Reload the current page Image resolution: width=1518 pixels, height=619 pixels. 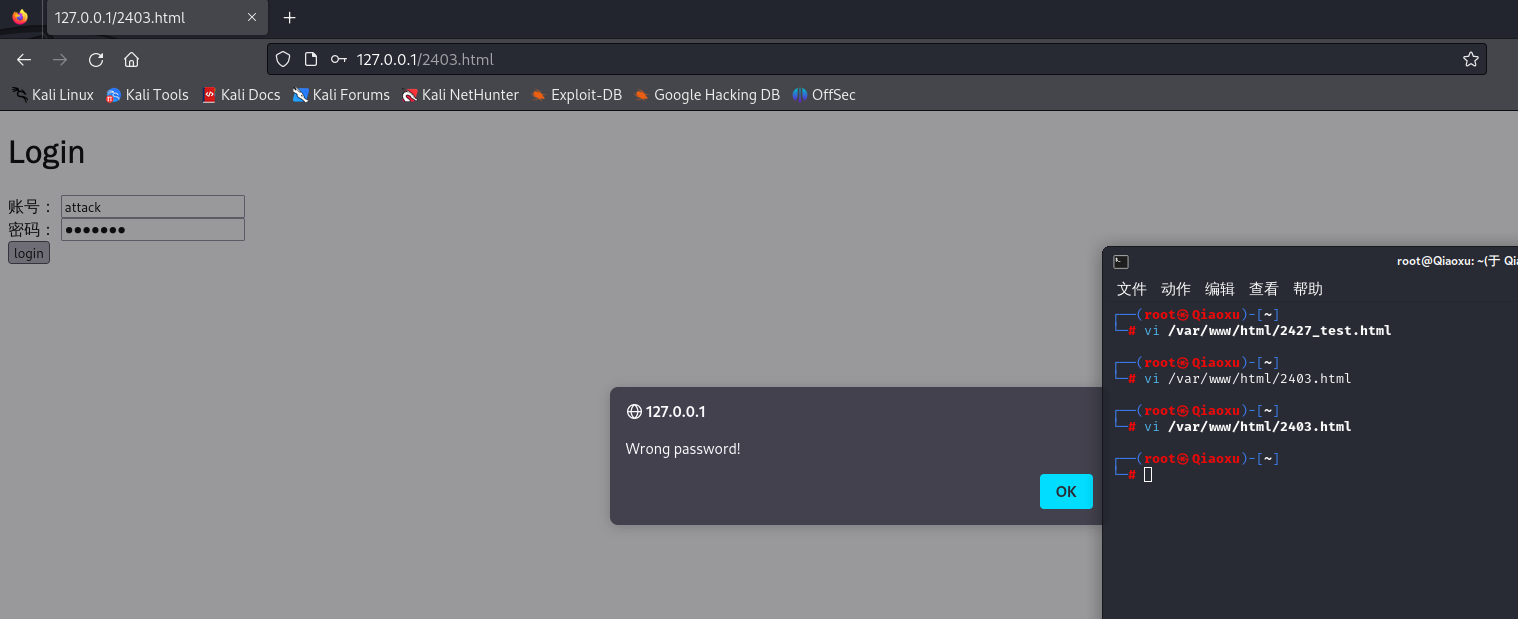[96, 59]
